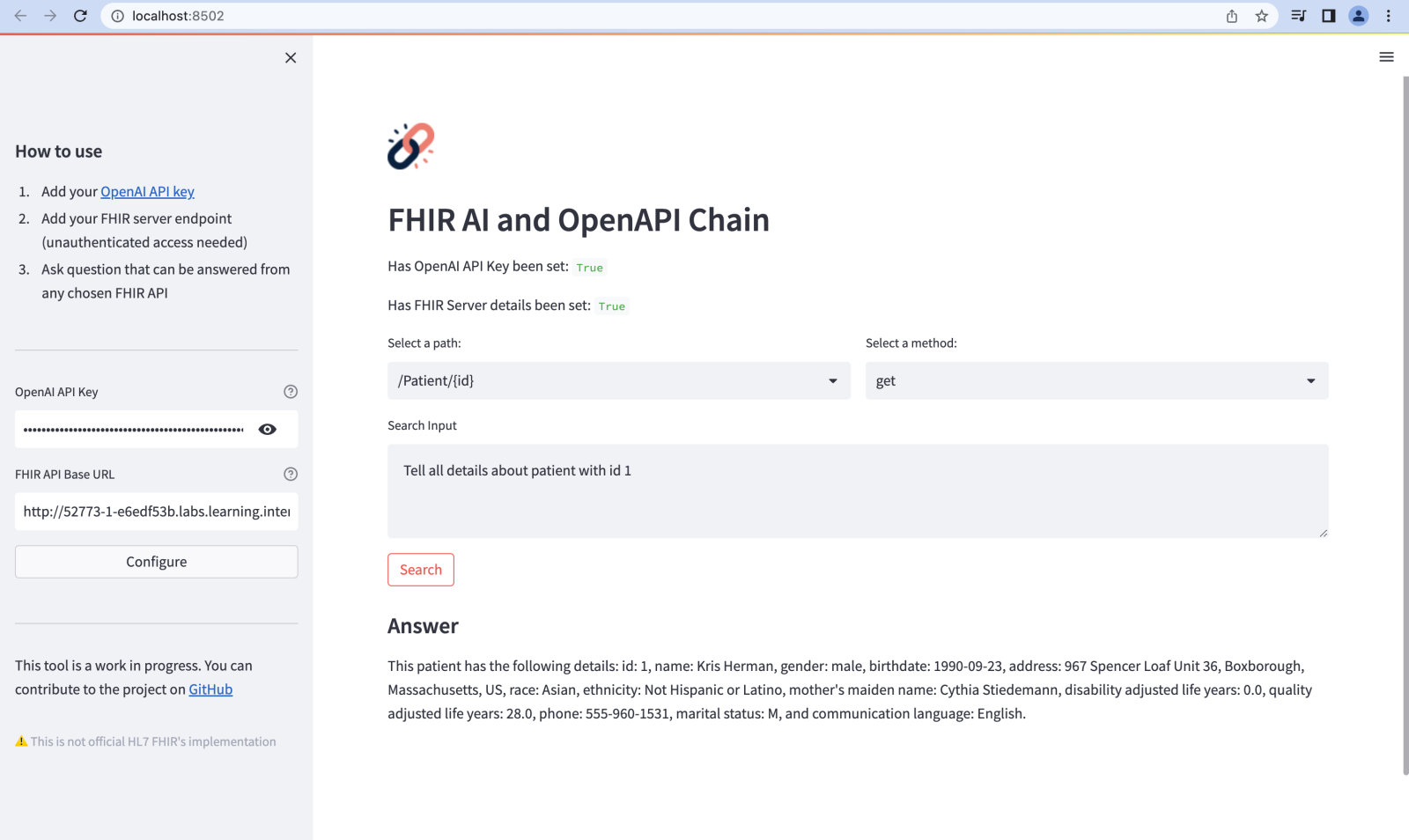Expand the Select a path dropdown

pos(618,380)
